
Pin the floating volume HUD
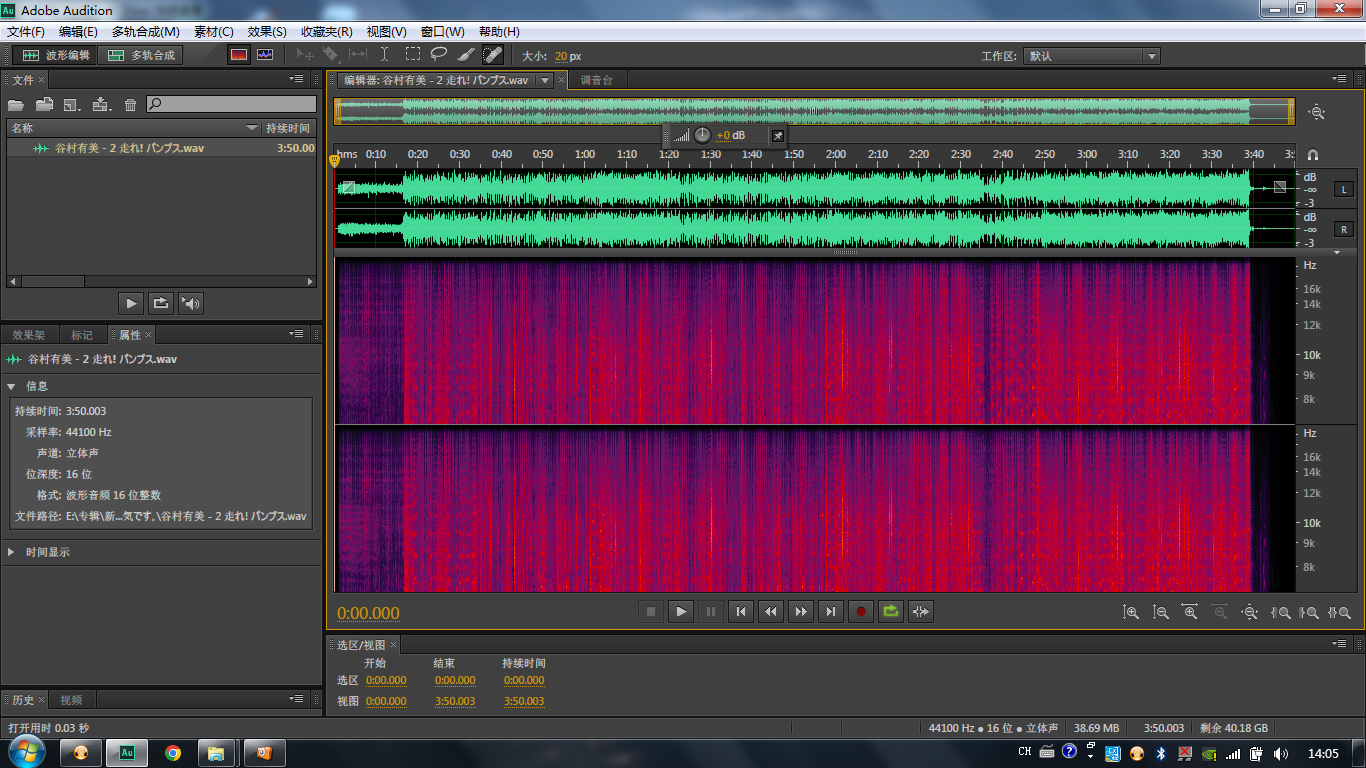click(x=777, y=135)
